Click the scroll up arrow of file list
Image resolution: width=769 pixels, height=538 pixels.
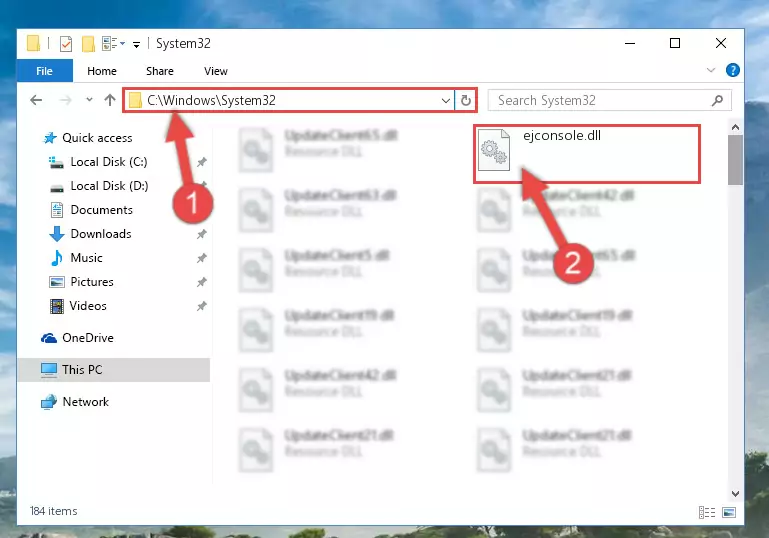pyautogui.click(x=735, y=128)
